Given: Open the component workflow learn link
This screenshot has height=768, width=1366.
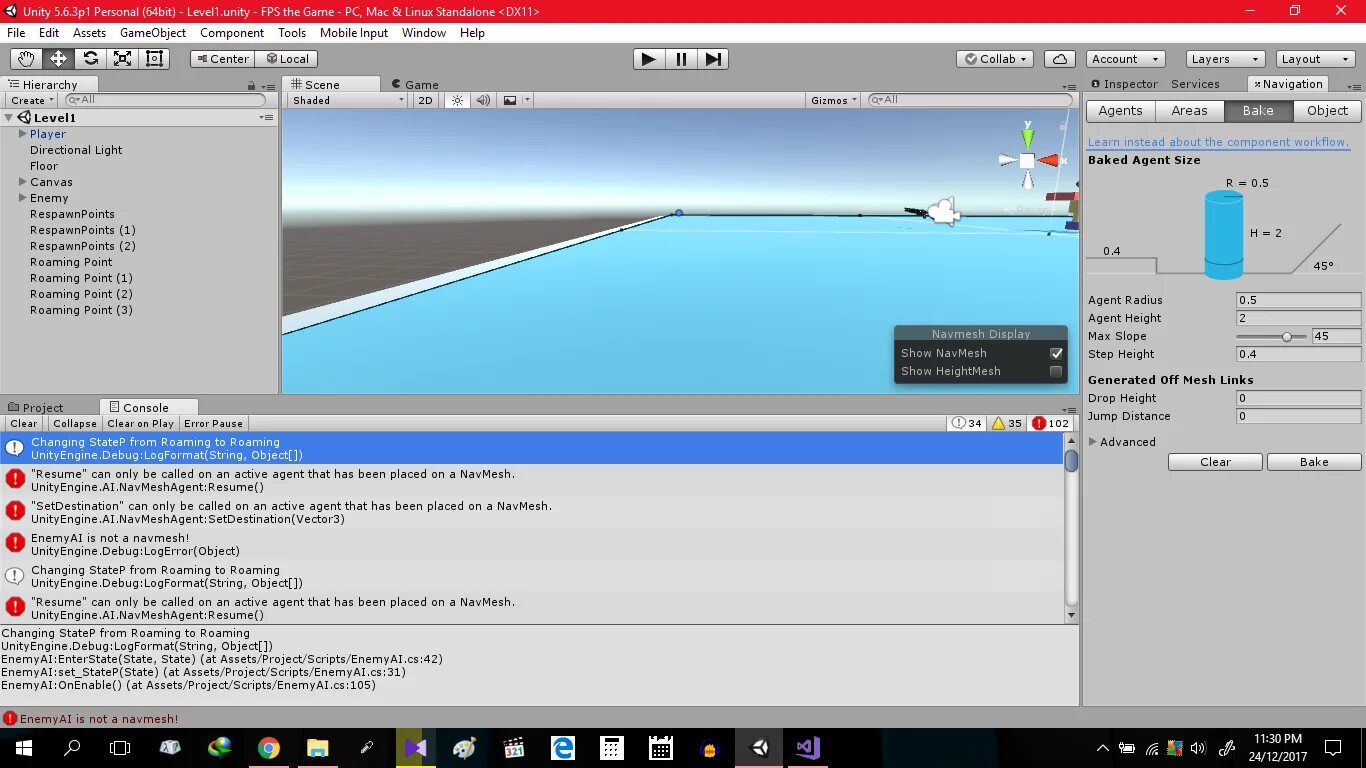Looking at the screenshot, I should point(1218,142).
